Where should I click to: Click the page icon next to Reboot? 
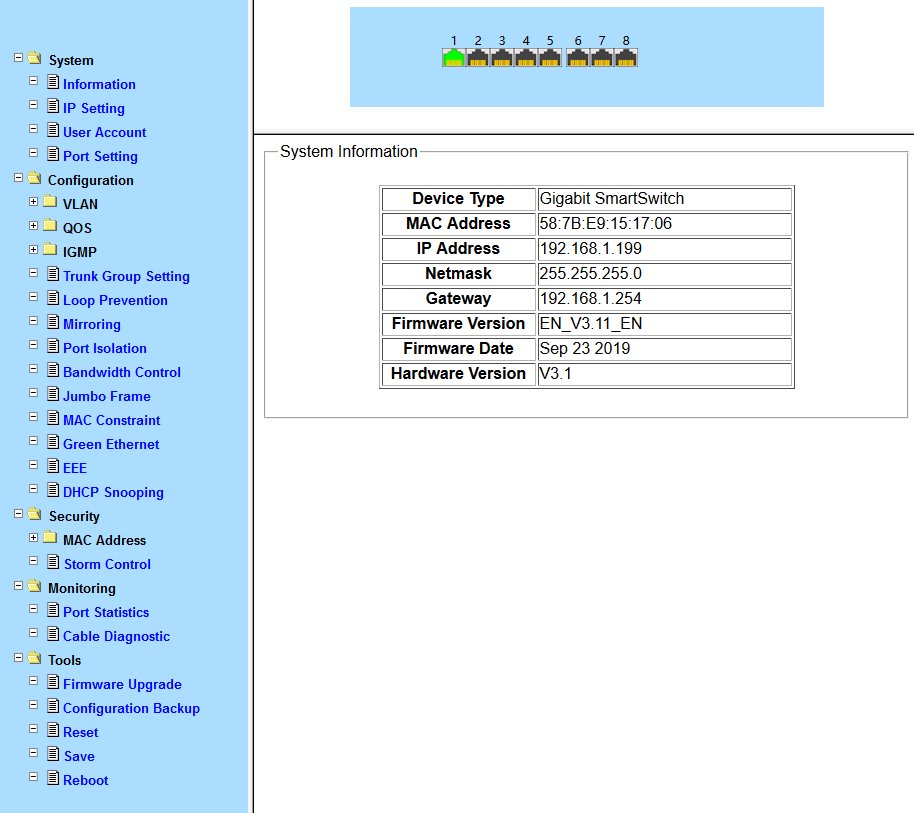[53, 779]
